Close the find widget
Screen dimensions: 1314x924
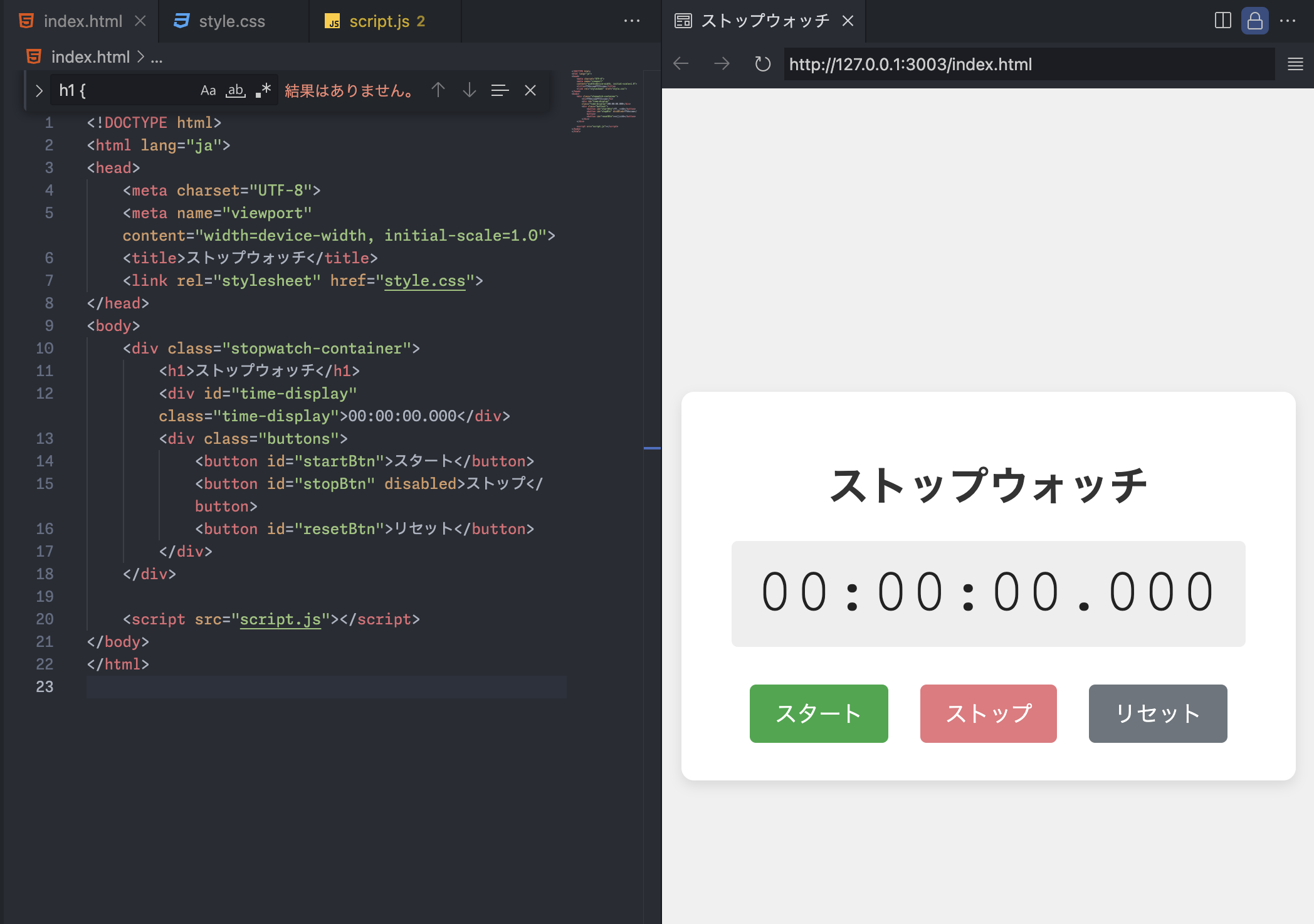tap(530, 90)
